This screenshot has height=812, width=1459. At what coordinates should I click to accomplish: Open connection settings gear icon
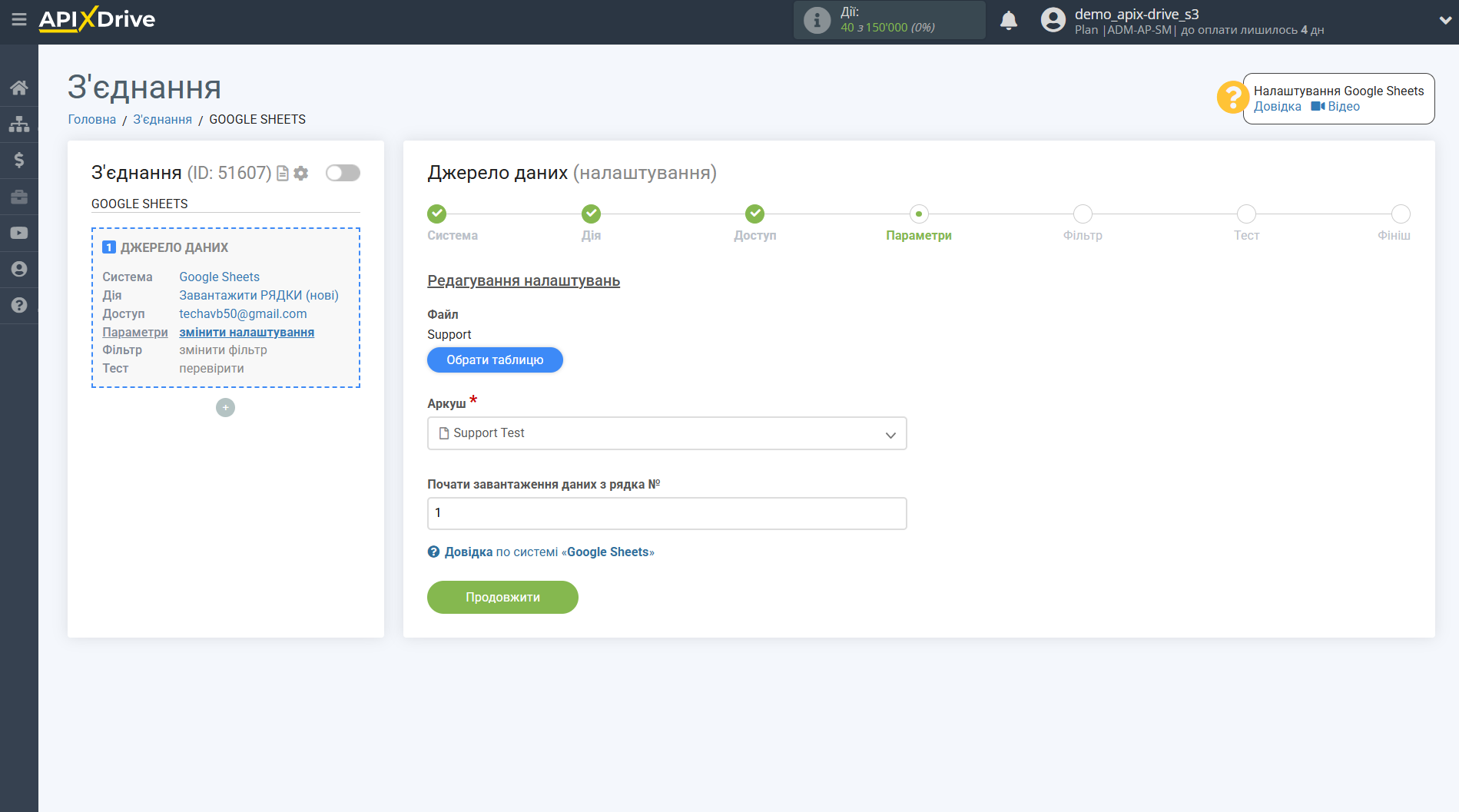tap(301, 174)
